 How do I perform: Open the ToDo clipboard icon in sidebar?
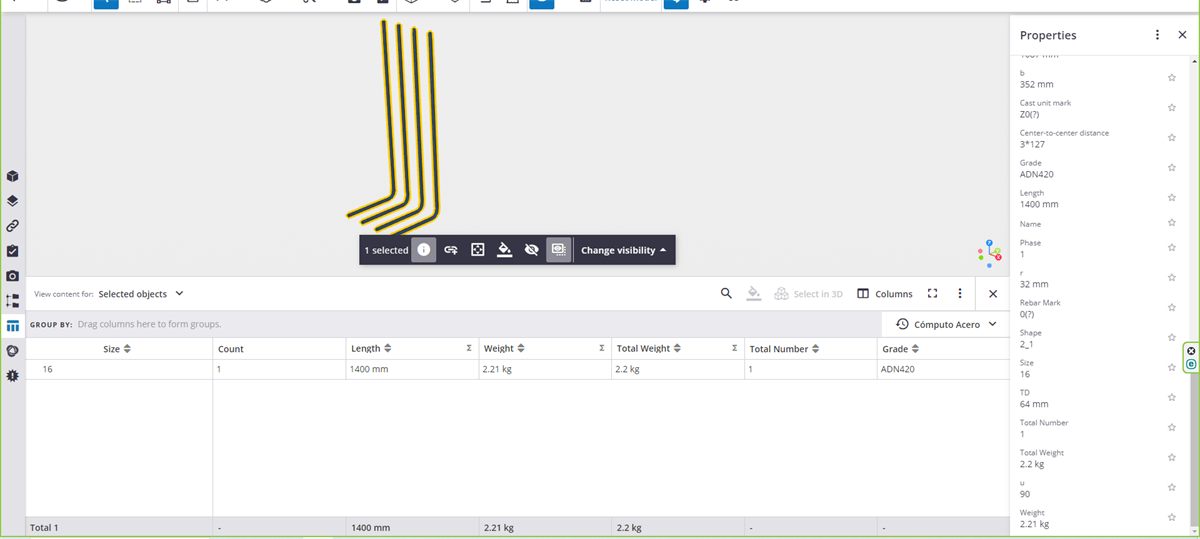(x=12, y=251)
